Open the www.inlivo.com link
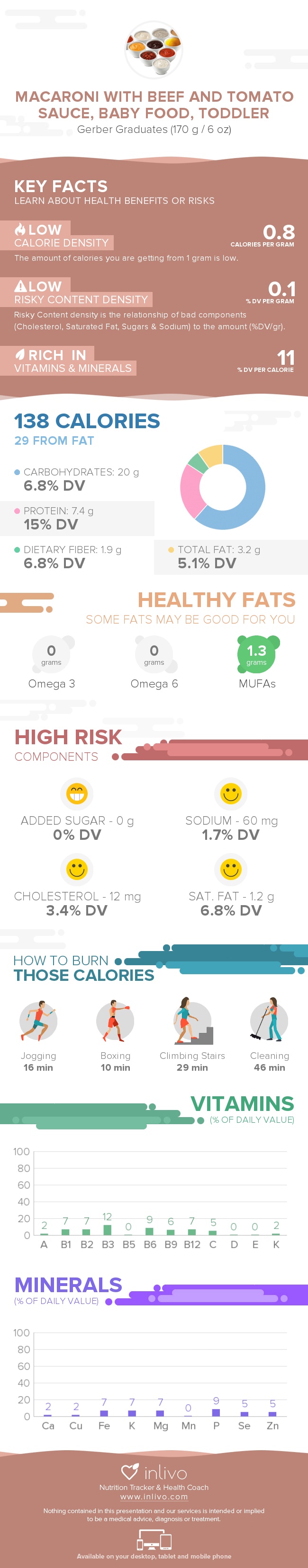 (x=154, y=1497)
